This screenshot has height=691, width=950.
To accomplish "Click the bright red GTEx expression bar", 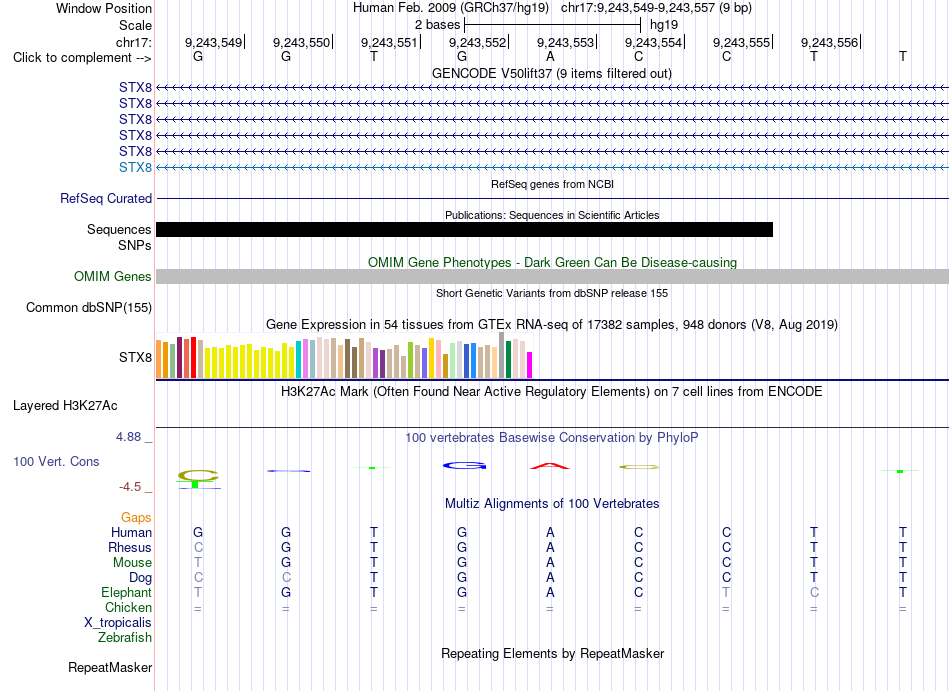I will click(x=193, y=357).
